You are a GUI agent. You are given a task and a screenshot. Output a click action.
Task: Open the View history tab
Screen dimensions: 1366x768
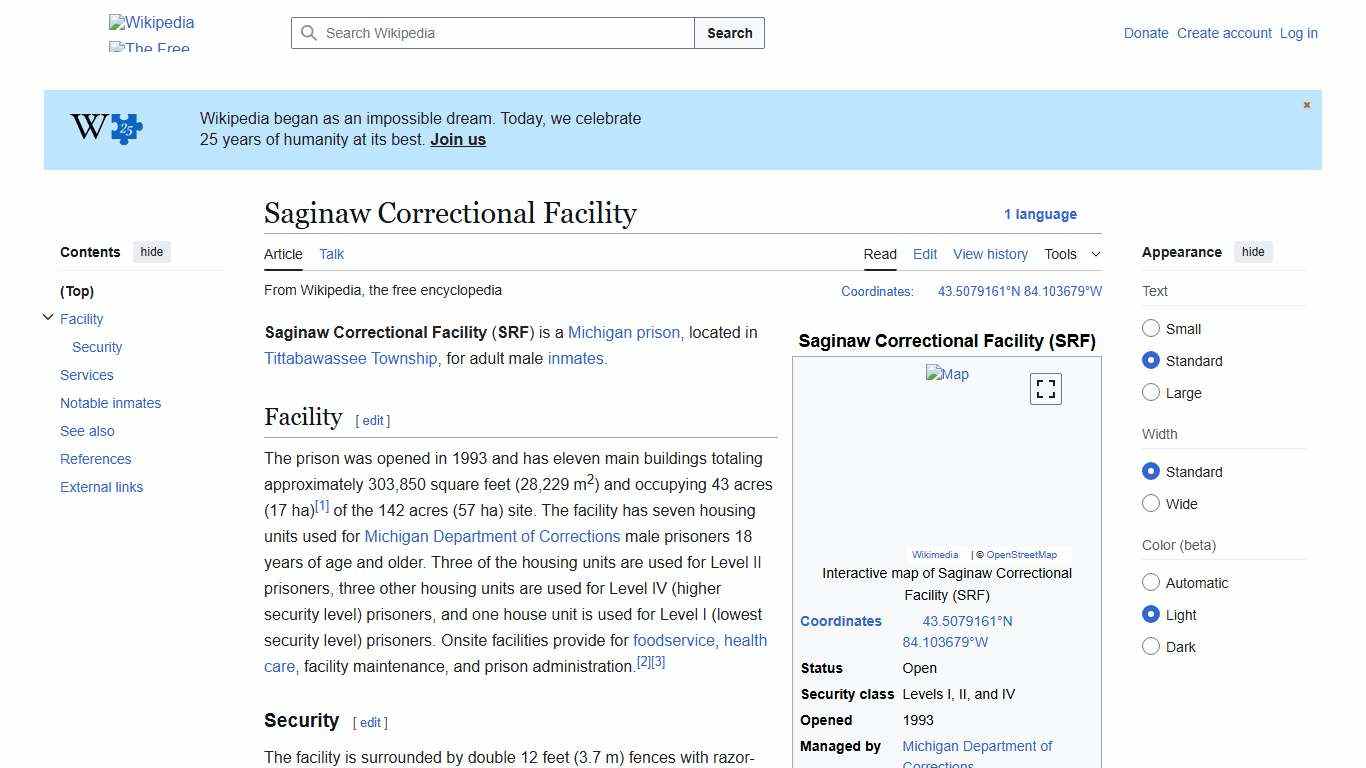click(x=990, y=254)
